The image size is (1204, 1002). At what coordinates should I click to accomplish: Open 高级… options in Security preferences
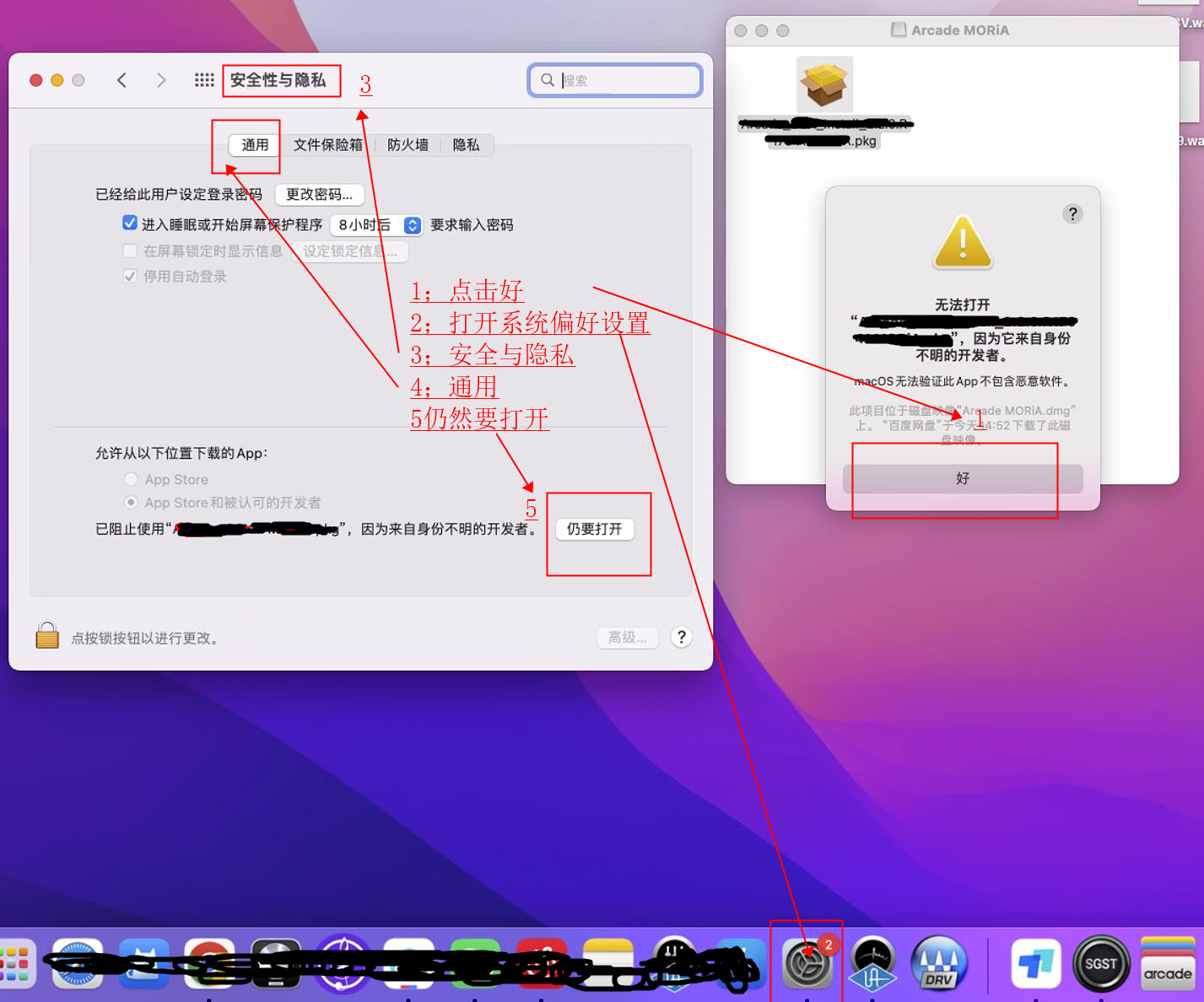(627, 637)
